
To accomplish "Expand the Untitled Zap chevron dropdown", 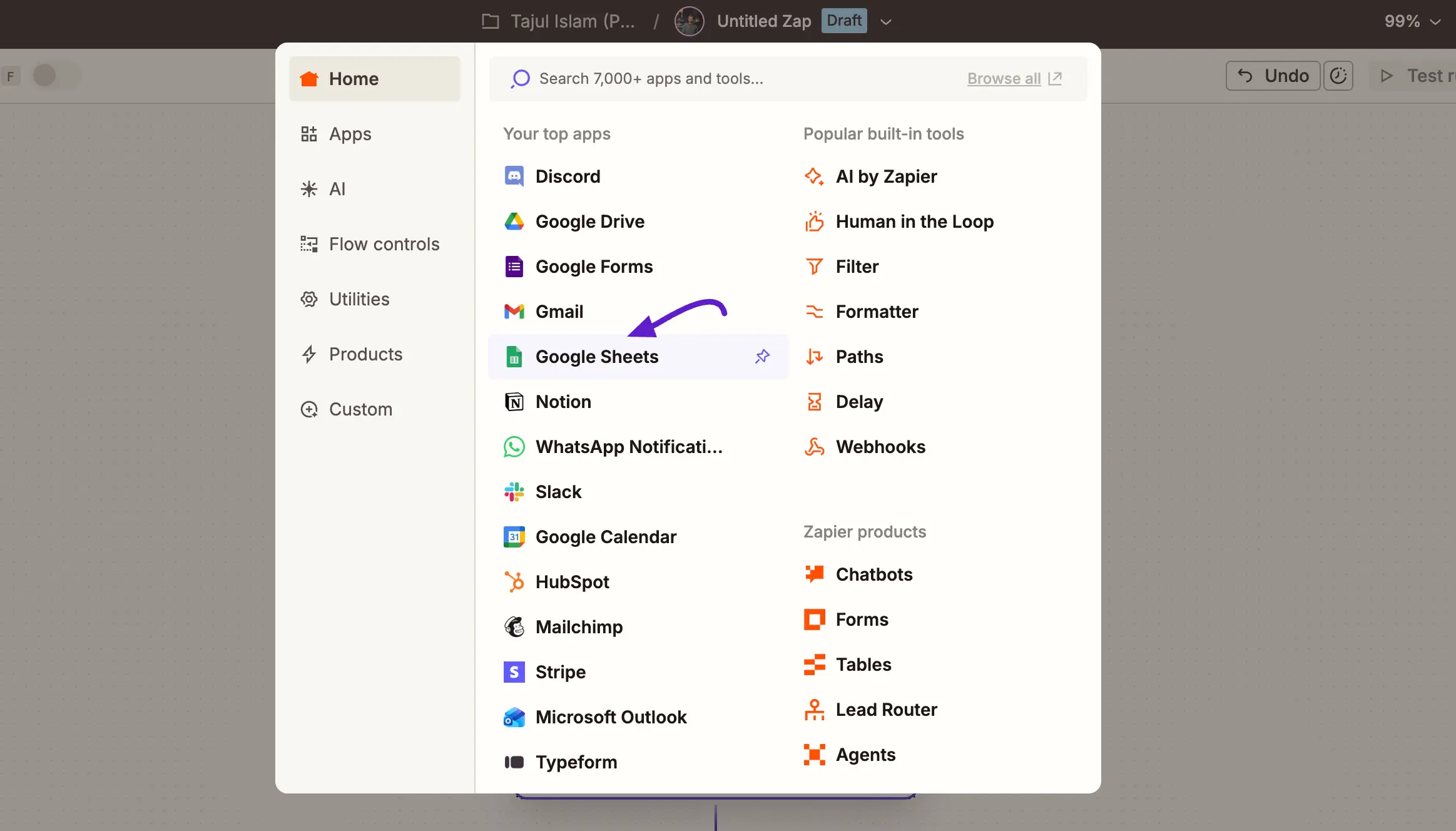I will click(x=885, y=21).
